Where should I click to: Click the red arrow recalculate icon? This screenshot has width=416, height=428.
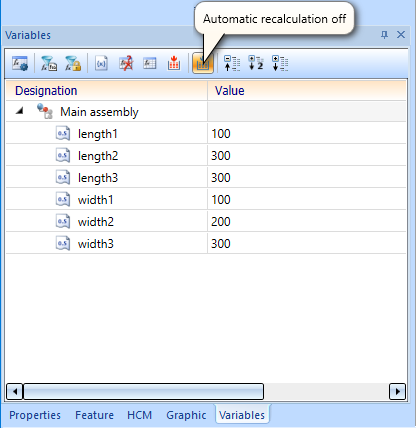click(x=174, y=63)
